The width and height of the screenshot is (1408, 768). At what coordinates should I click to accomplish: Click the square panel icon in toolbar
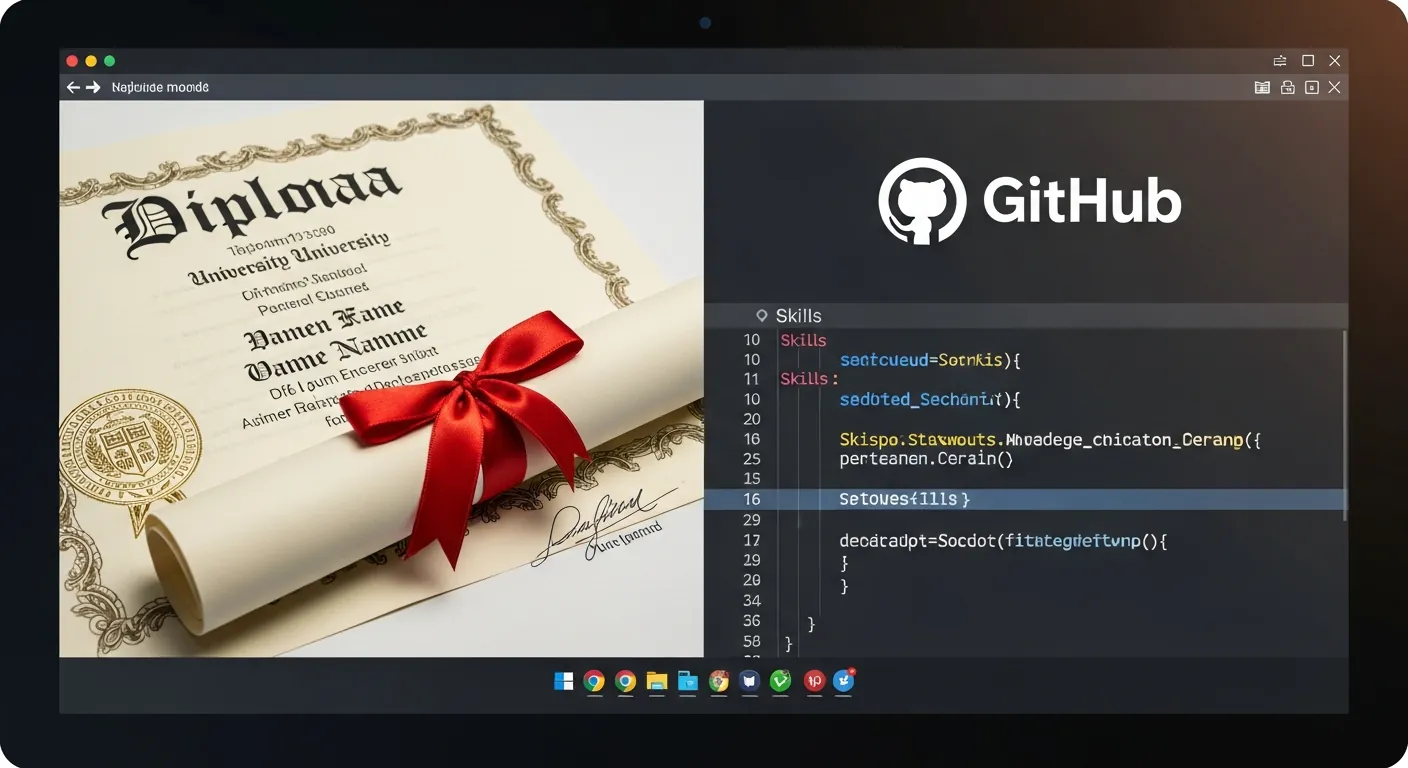click(x=1312, y=88)
